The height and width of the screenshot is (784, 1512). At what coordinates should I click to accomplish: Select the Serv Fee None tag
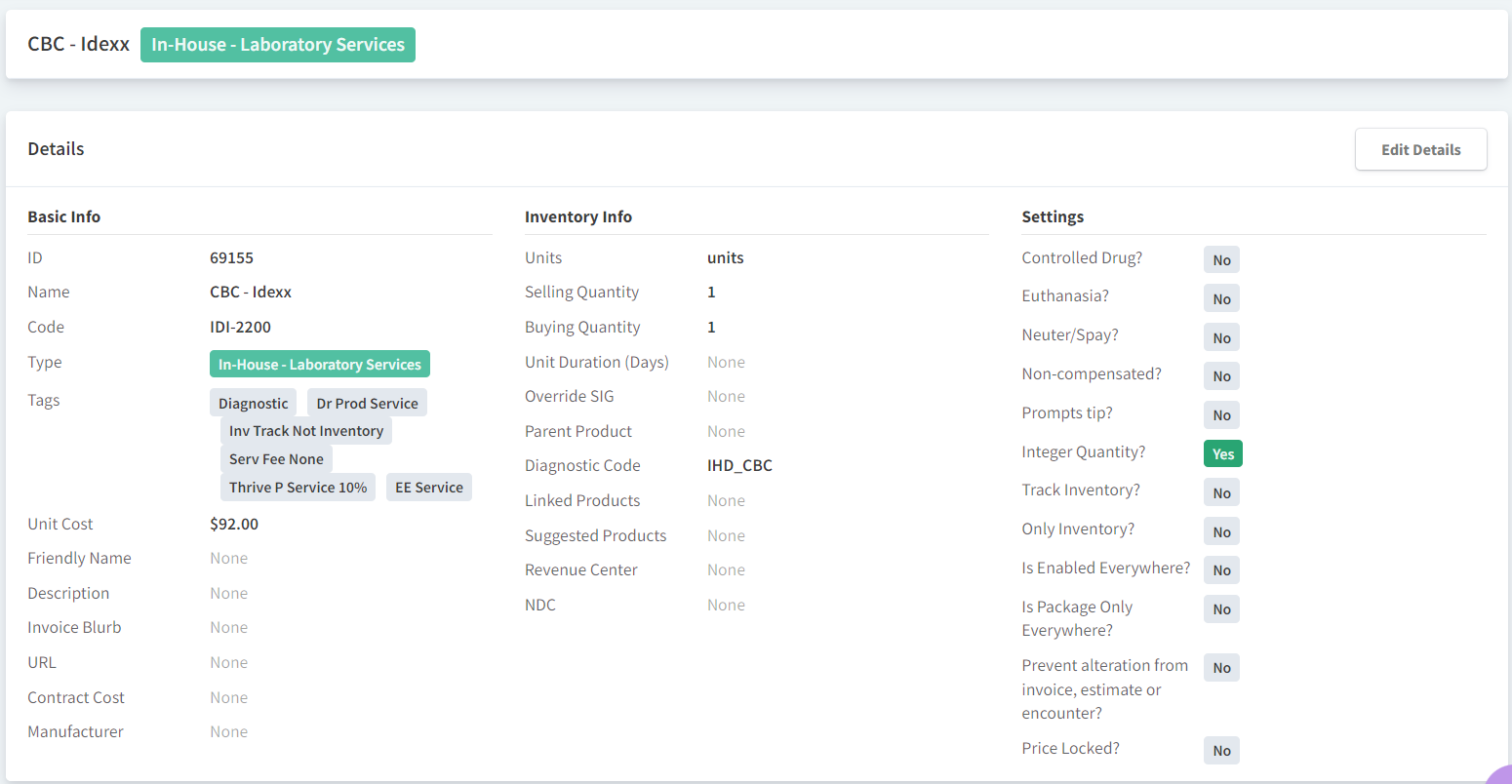click(x=276, y=458)
